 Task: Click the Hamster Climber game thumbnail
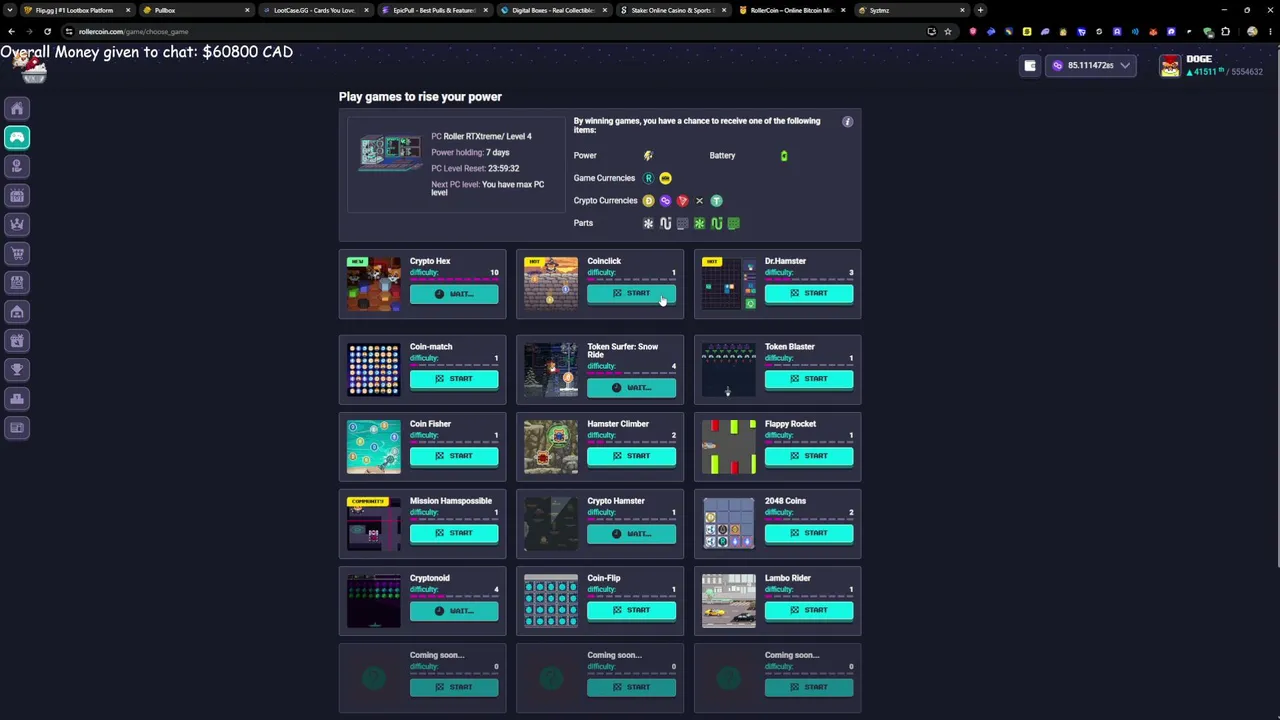(551, 446)
